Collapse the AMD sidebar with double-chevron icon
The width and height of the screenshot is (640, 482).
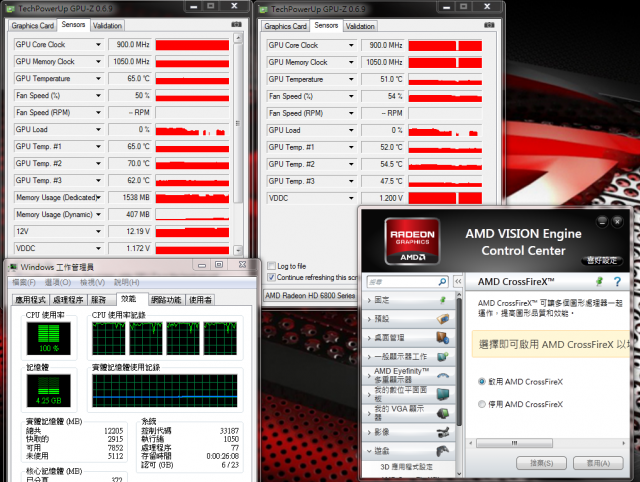(x=458, y=281)
